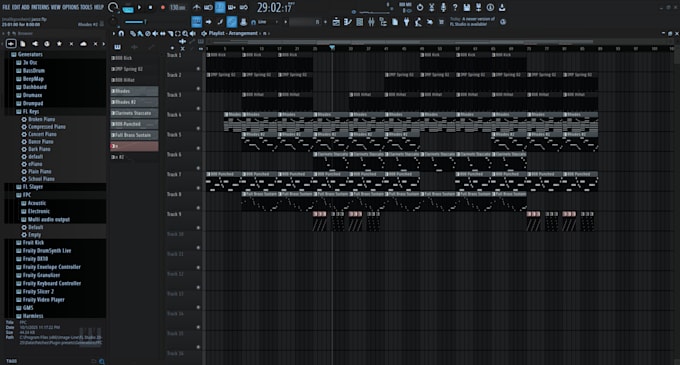Open the plugin picker plug icon
Image resolution: width=680 pixels, height=365 pixels.
click(x=406, y=22)
